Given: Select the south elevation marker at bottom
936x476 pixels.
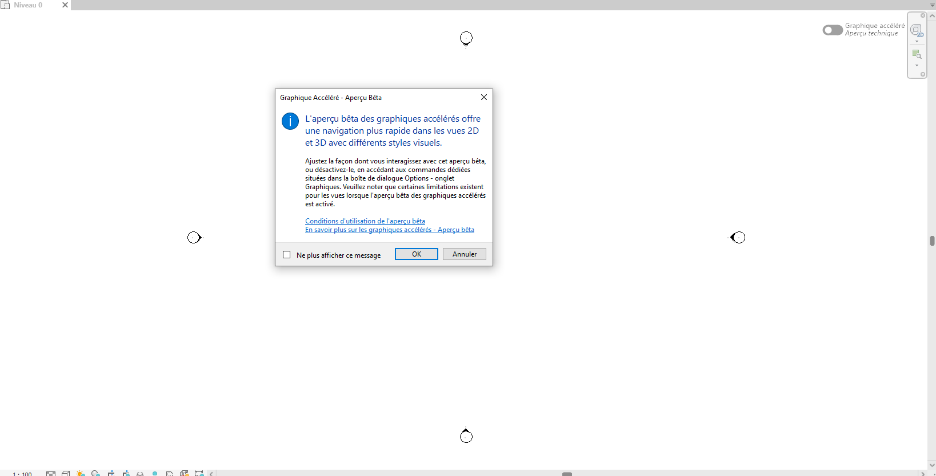Looking at the screenshot, I should (x=466, y=437).
